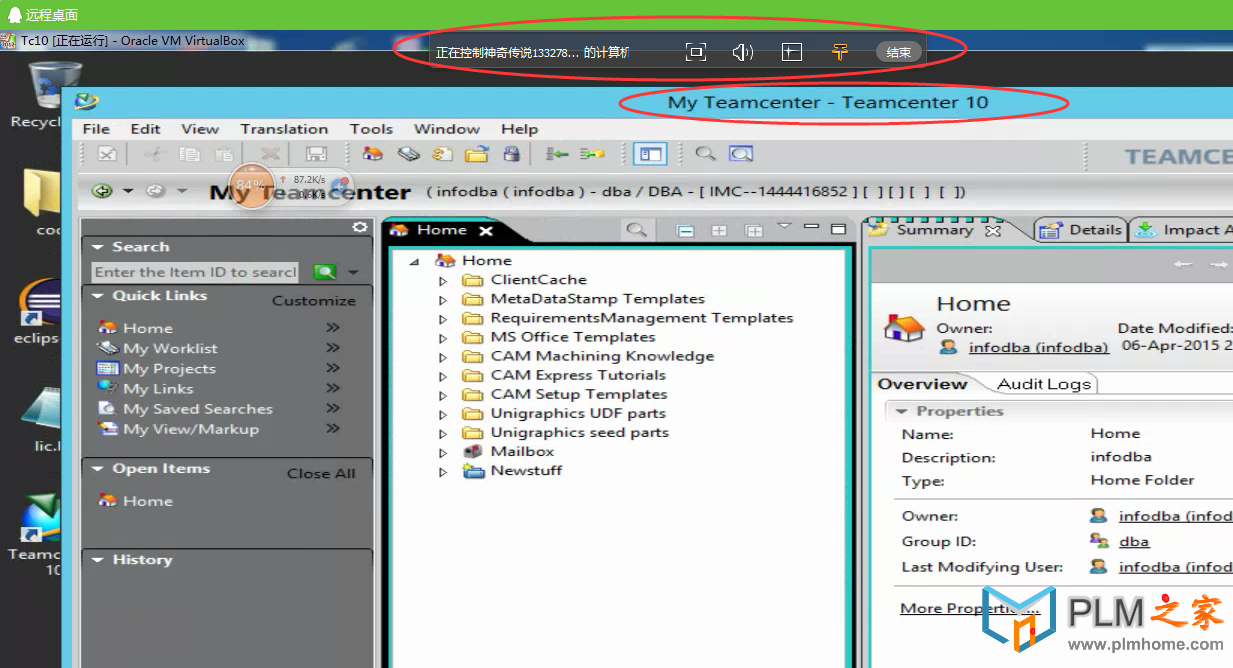Expand the ClientCache folder
1233x668 pixels.
tap(443, 281)
